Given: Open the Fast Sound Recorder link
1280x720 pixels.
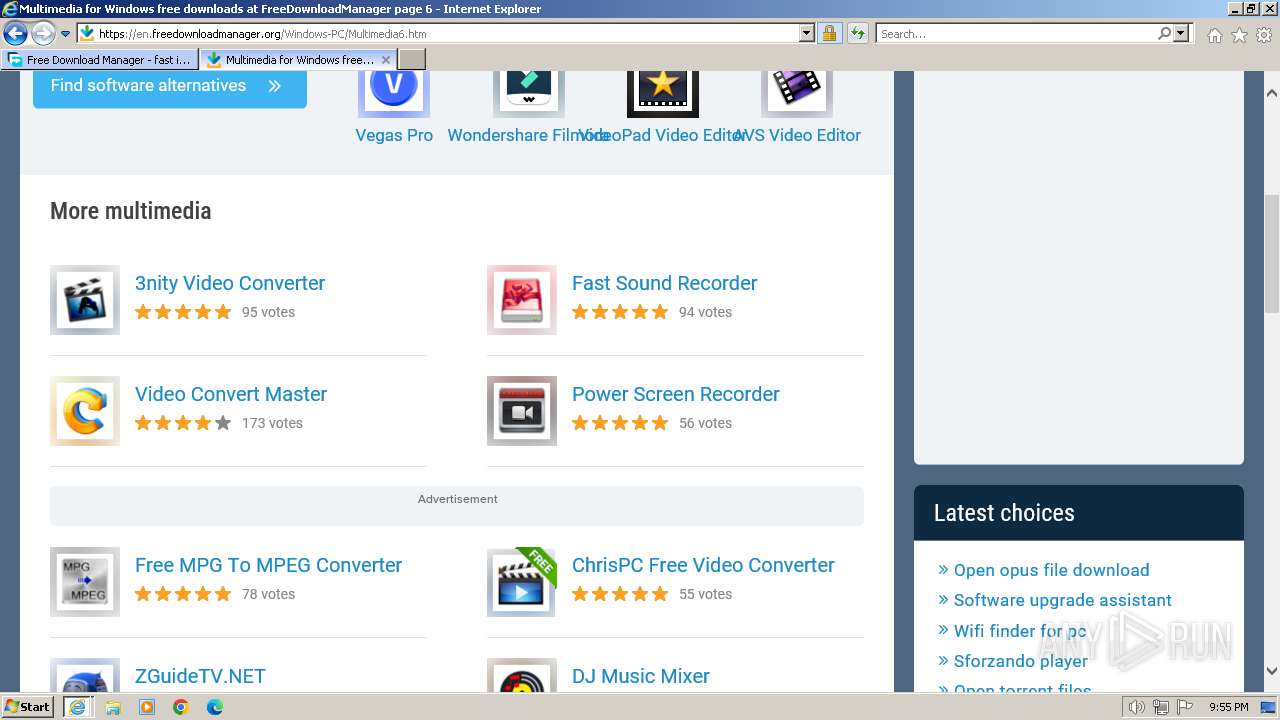Looking at the screenshot, I should click(x=664, y=283).
